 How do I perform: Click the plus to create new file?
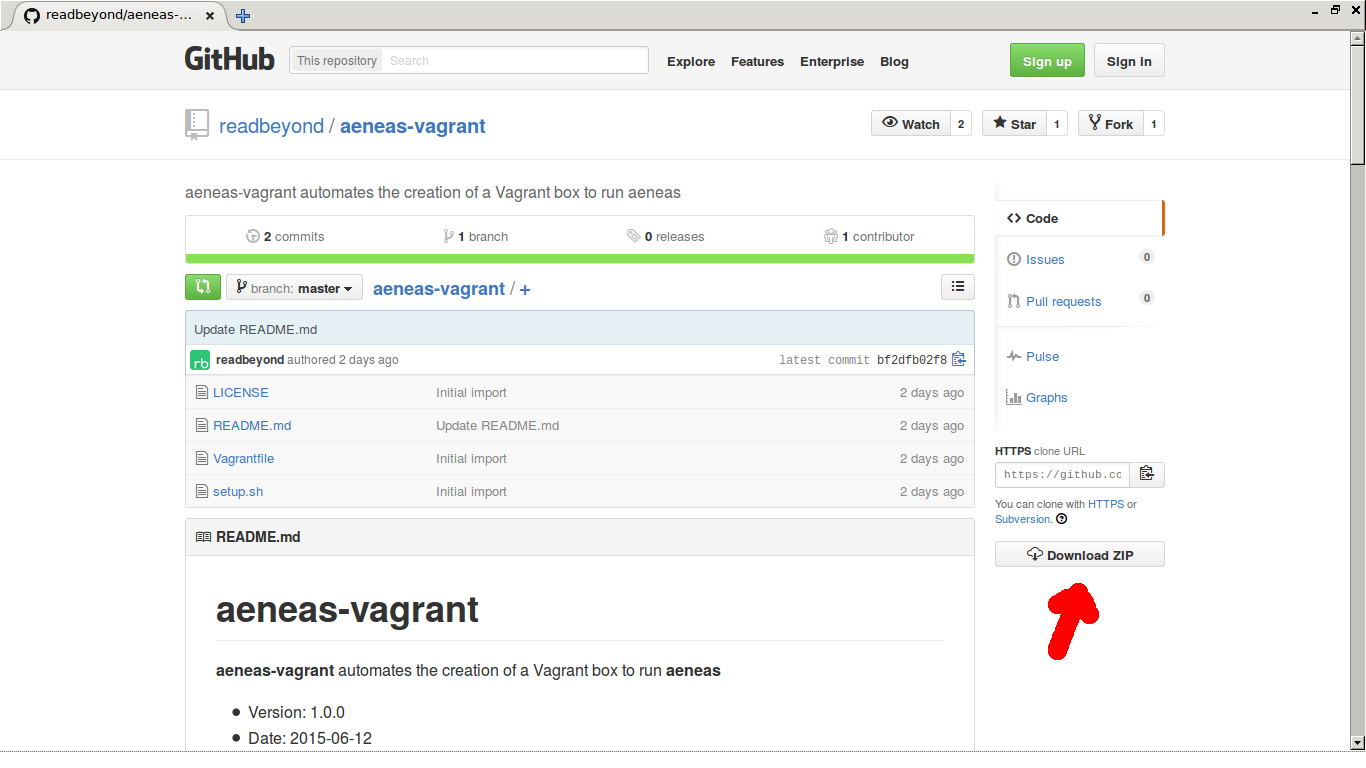pyautogui.click(x=525, y=289)
